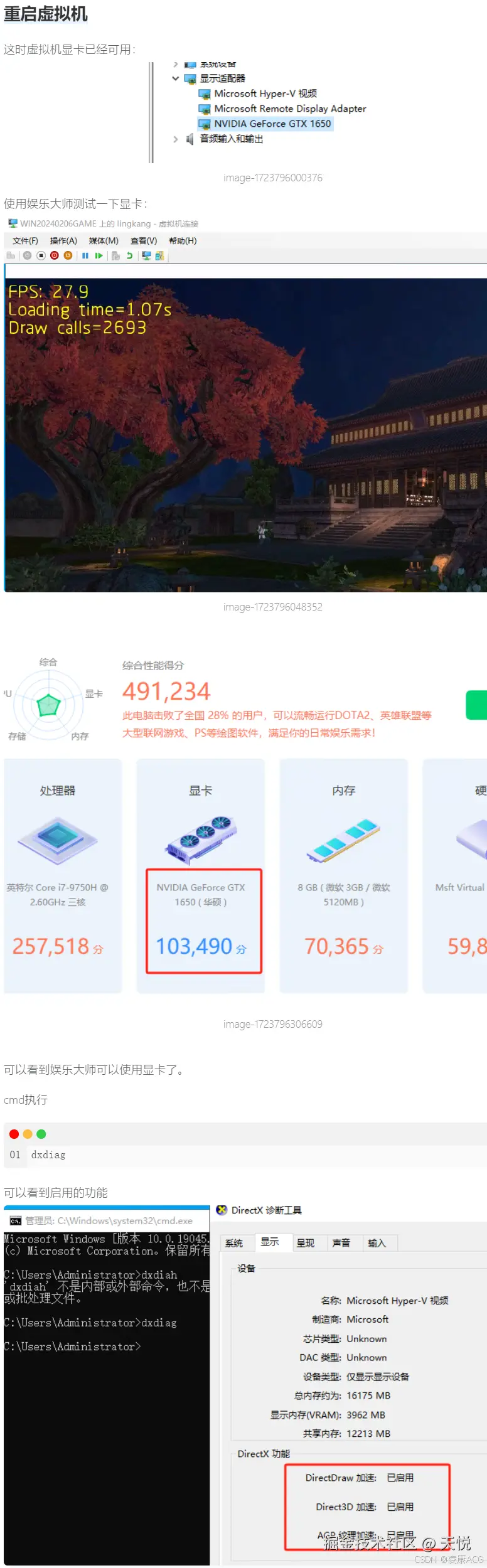487x1568 pixels.
Task: Click the image-1723796306609 caption
Action: (273, 1024)
